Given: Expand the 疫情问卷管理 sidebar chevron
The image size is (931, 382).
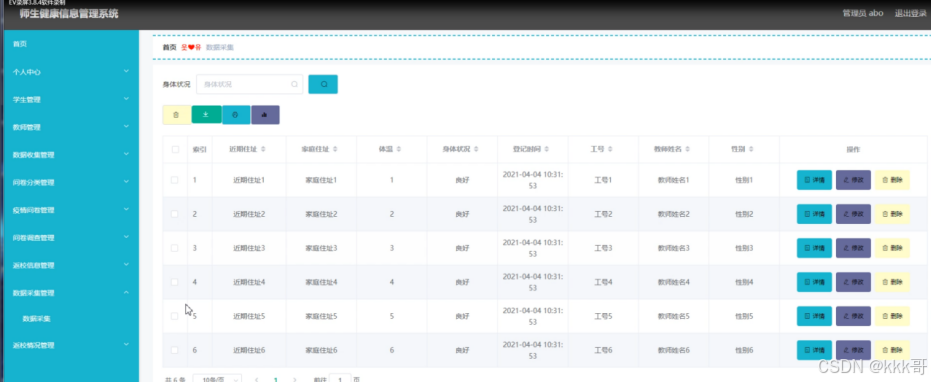Looking at the screenshot, I should coord(126,209).
